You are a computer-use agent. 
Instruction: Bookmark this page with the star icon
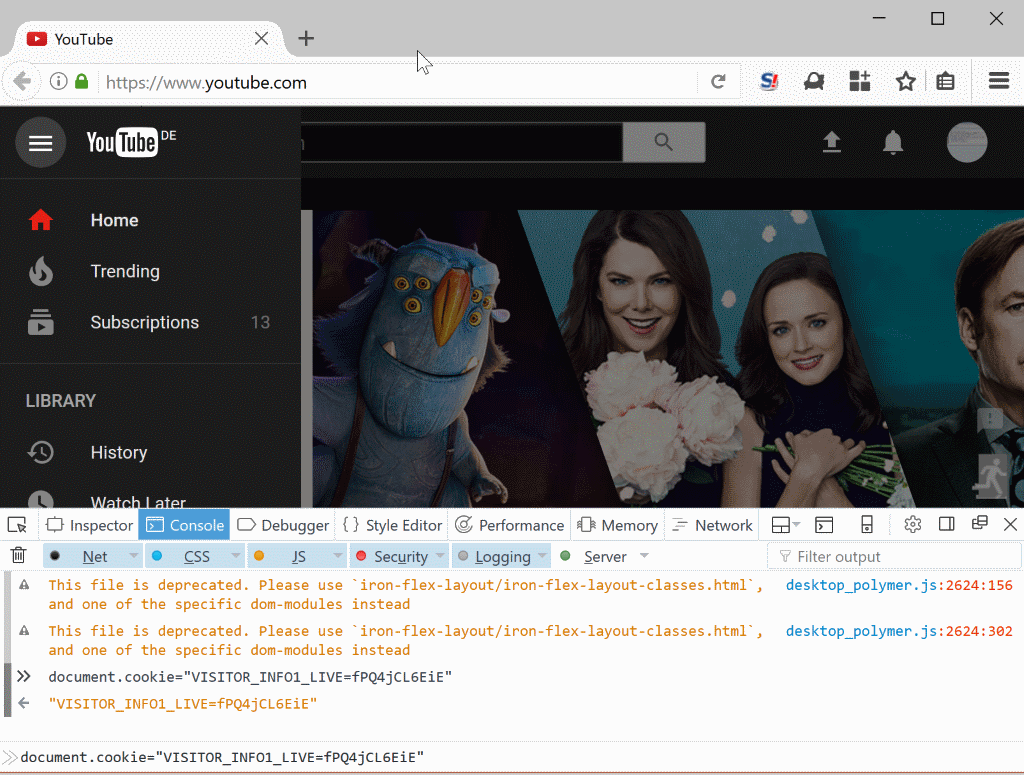pos(905,82)
